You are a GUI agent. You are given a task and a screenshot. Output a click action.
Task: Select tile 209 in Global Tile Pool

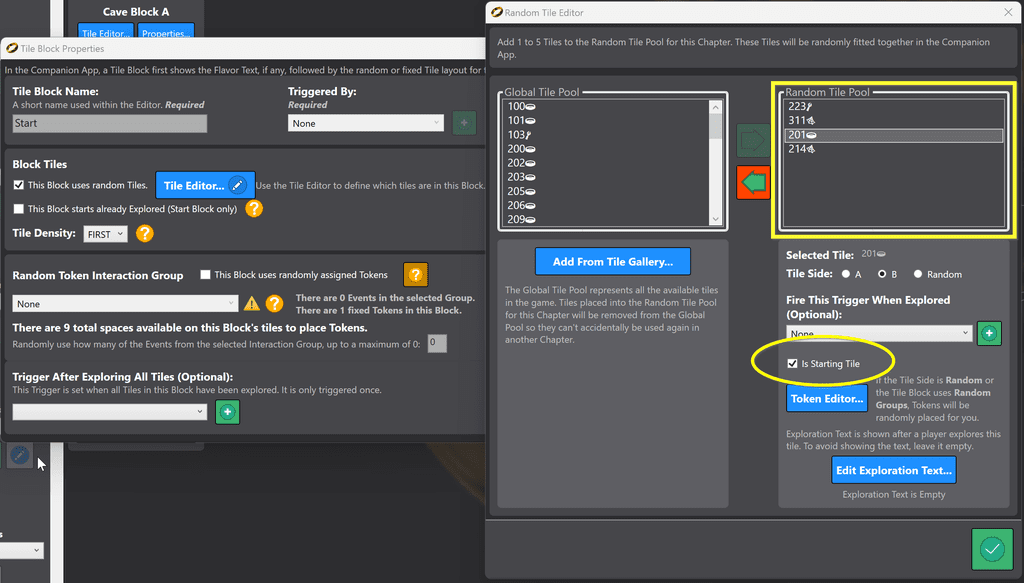pos(606,219)
